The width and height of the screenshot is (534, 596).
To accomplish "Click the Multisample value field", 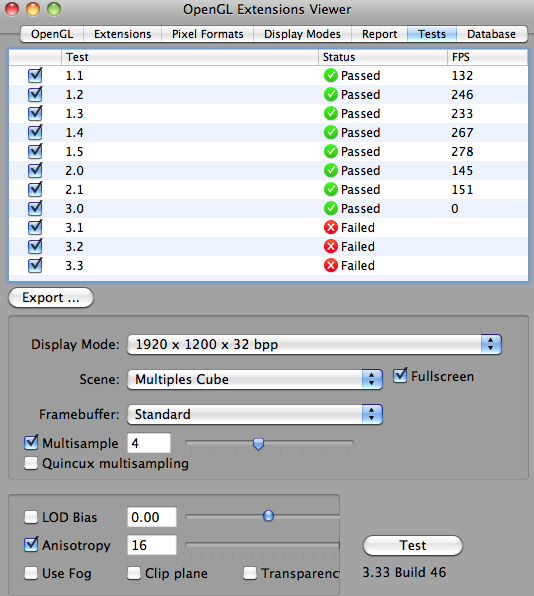I will (149, 443).
